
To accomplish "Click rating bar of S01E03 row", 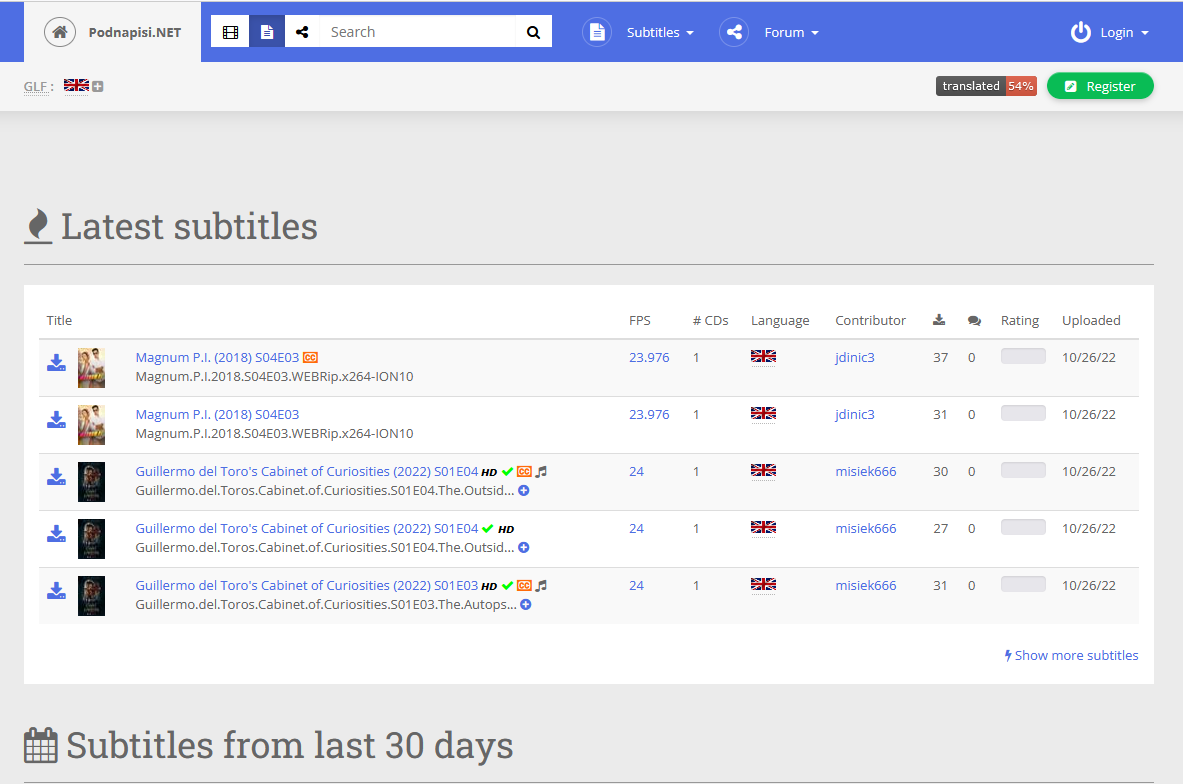I will pyautogui.click(x=1023, y=584).
